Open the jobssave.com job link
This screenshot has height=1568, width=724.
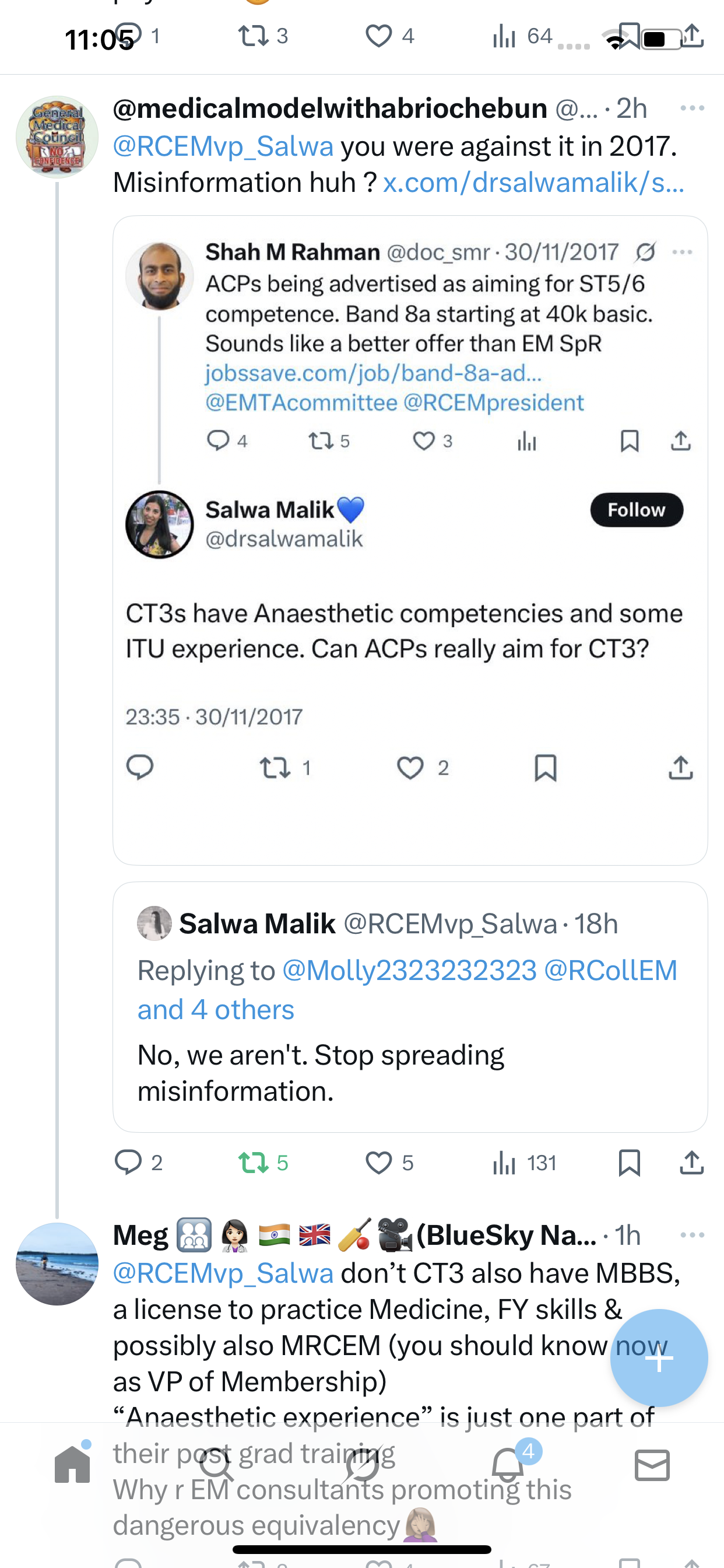[373, 373]
